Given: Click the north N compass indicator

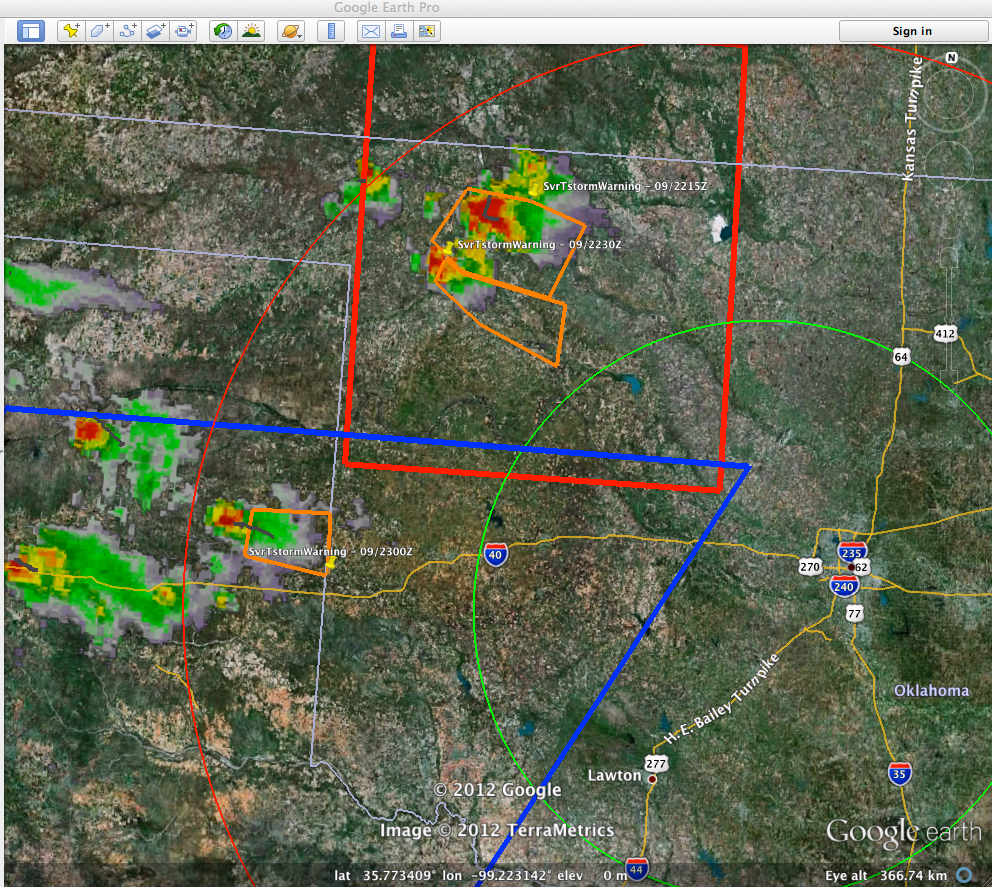Looking at the screenshot, I should [951, 57].
